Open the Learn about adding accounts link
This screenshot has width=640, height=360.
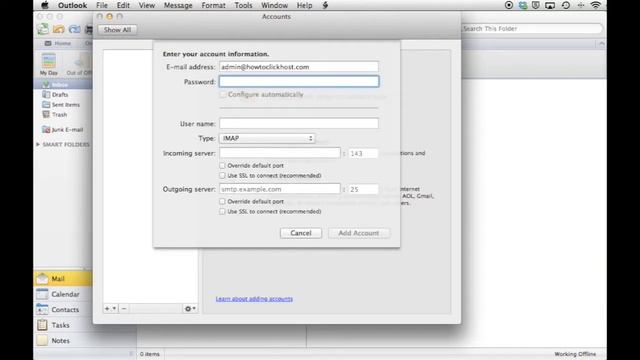(254, 299)
